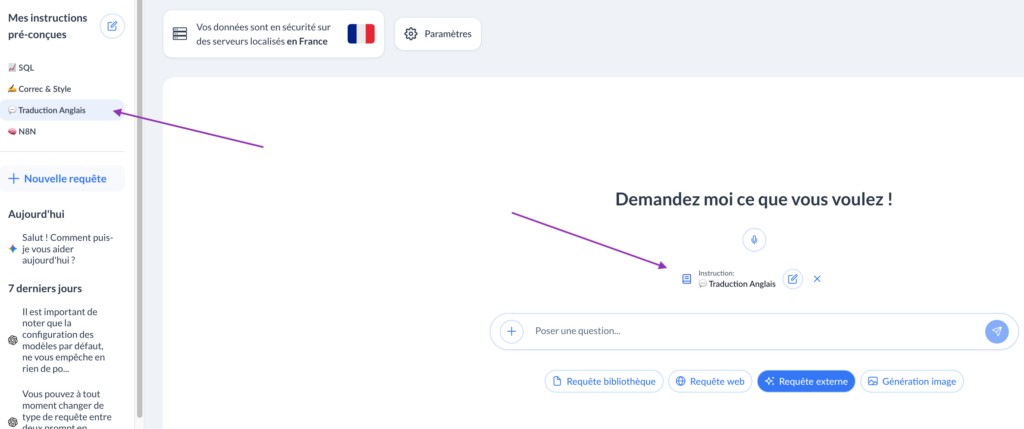
Task: Select the N8N pre-made instruction
Action: click(x=26, y=131)
